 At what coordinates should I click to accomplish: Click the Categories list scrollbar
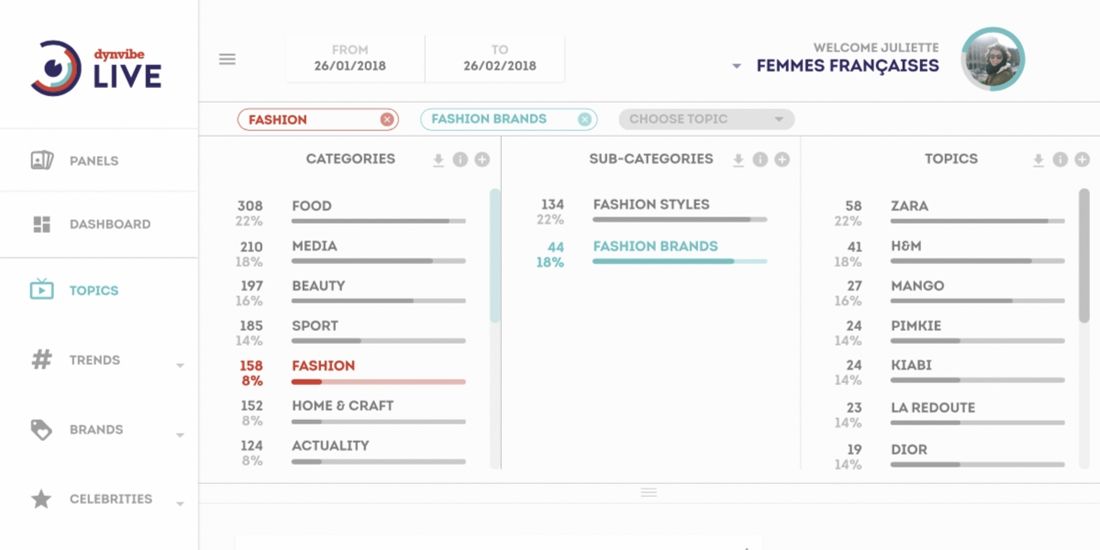coord(495,255)
